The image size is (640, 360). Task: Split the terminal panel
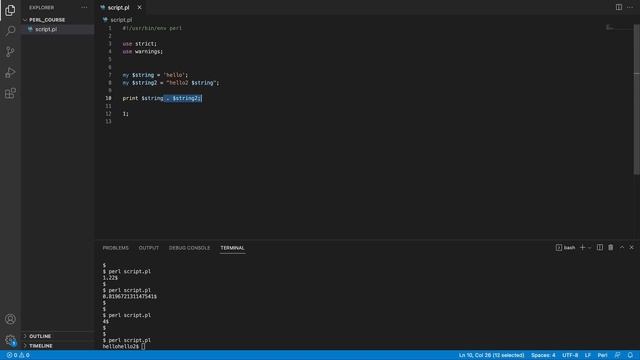tap(600, 247)
